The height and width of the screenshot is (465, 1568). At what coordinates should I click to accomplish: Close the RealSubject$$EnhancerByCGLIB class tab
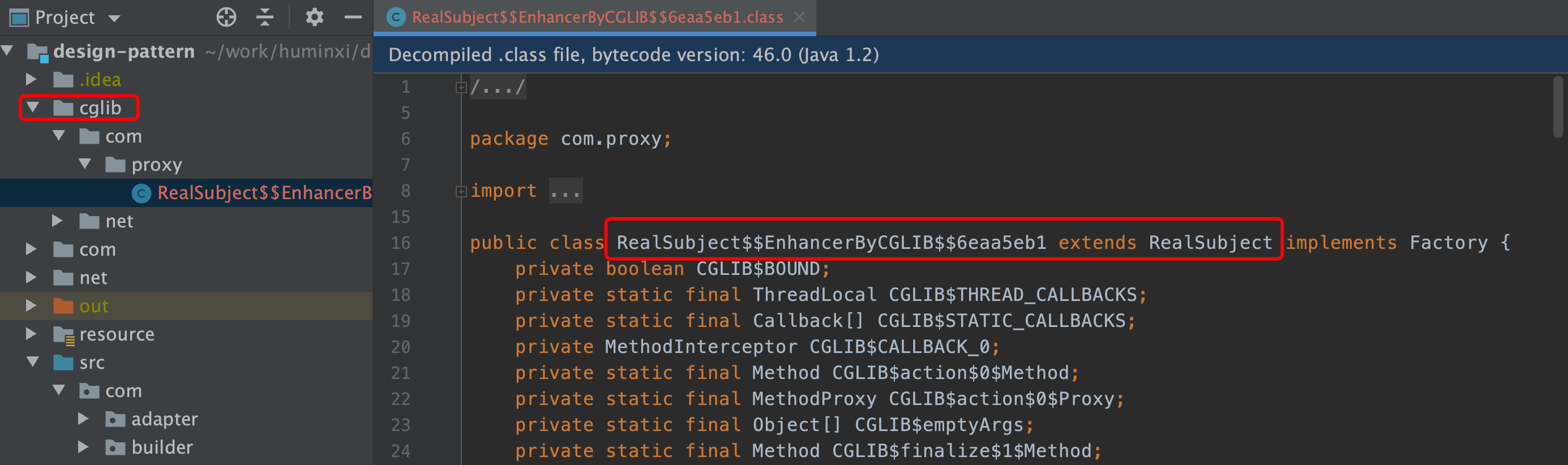tap(799, 17)
